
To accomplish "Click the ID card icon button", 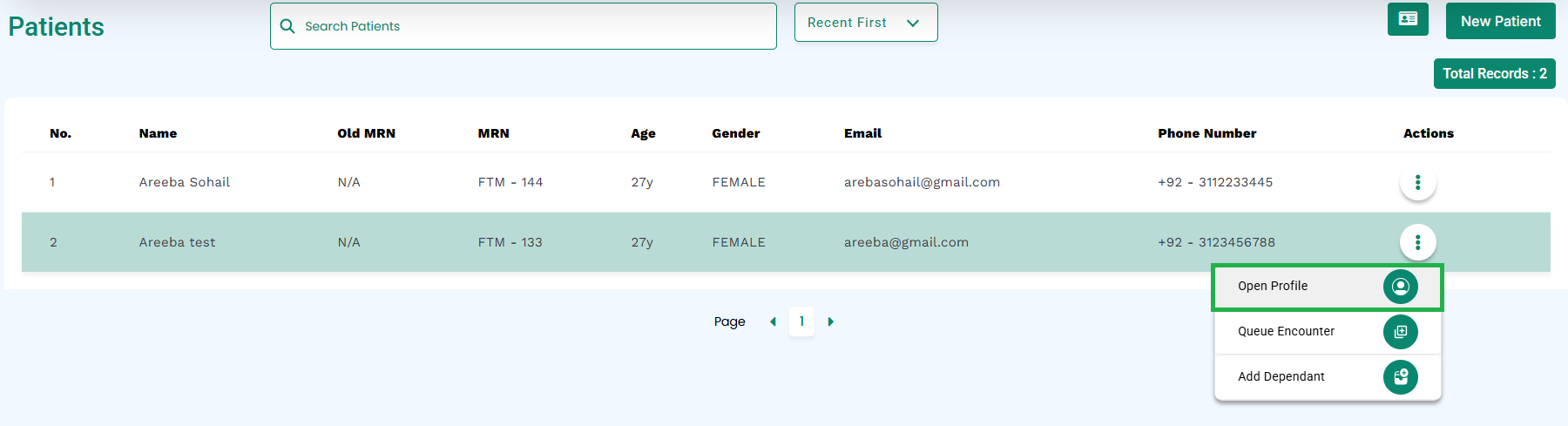I will pyautogui.click(x=1408, y=19).
